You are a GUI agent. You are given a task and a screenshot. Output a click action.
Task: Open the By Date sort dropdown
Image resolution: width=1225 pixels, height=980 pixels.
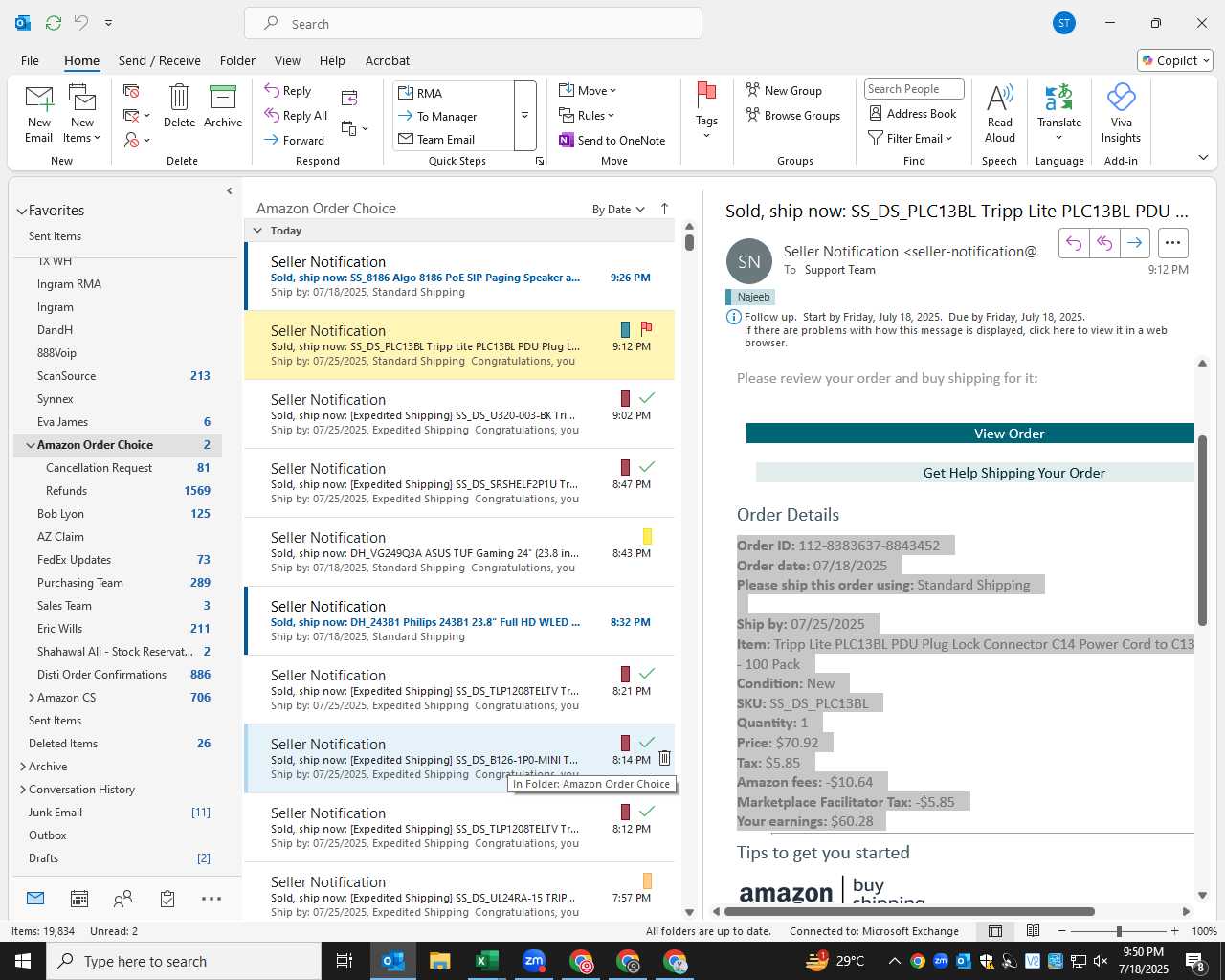point(618,210)
